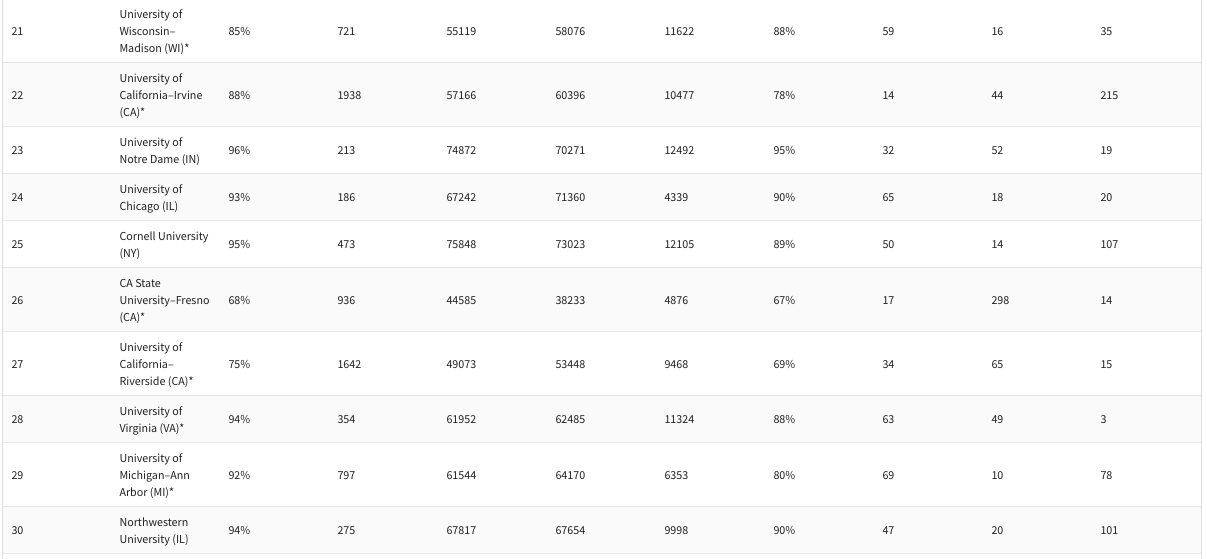The height and width of the screenshot is (559, 1207).
Task: Select University of Chicago name cell
Action: [x=151, y=197]
